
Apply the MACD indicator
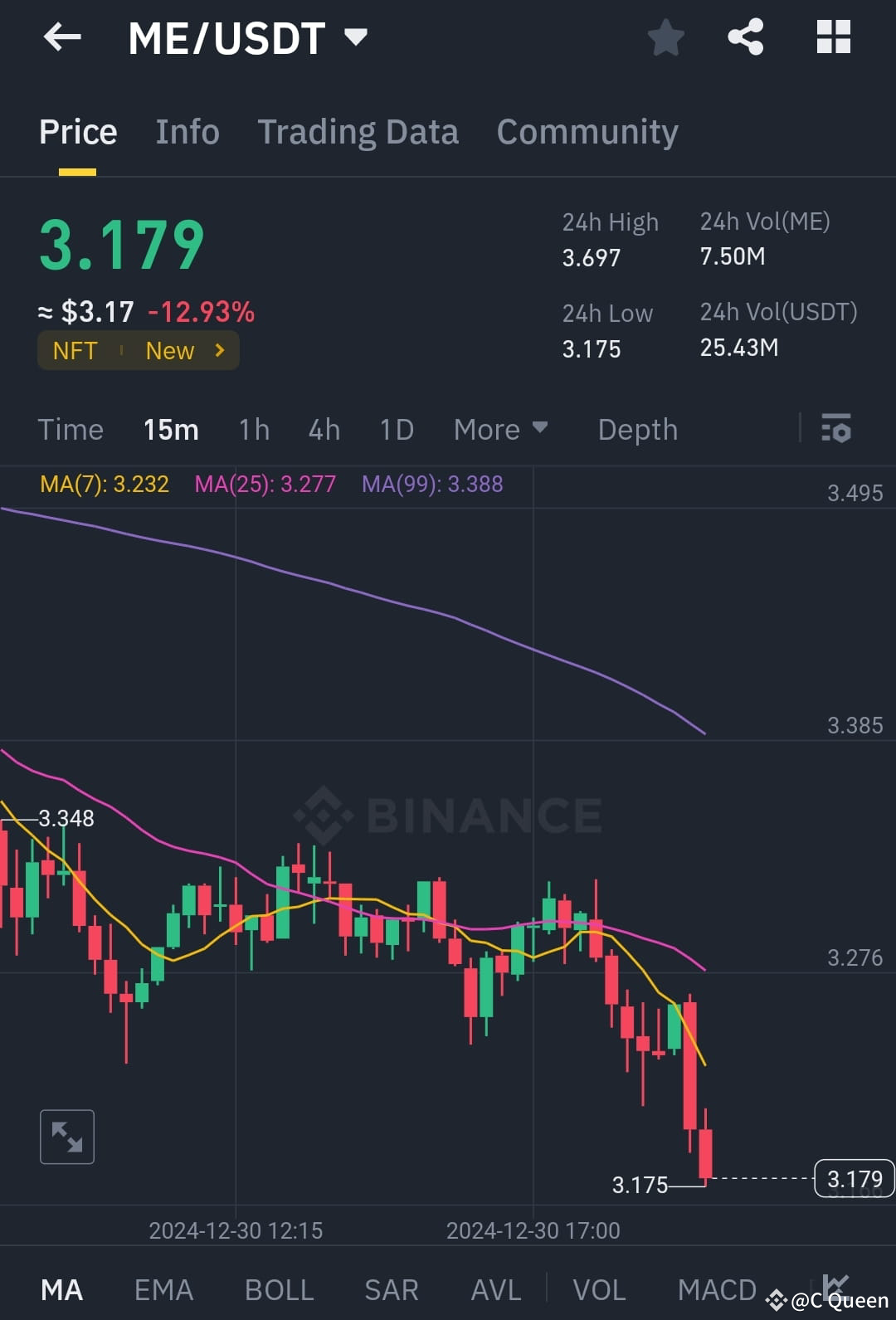(x=717, y=1288)
